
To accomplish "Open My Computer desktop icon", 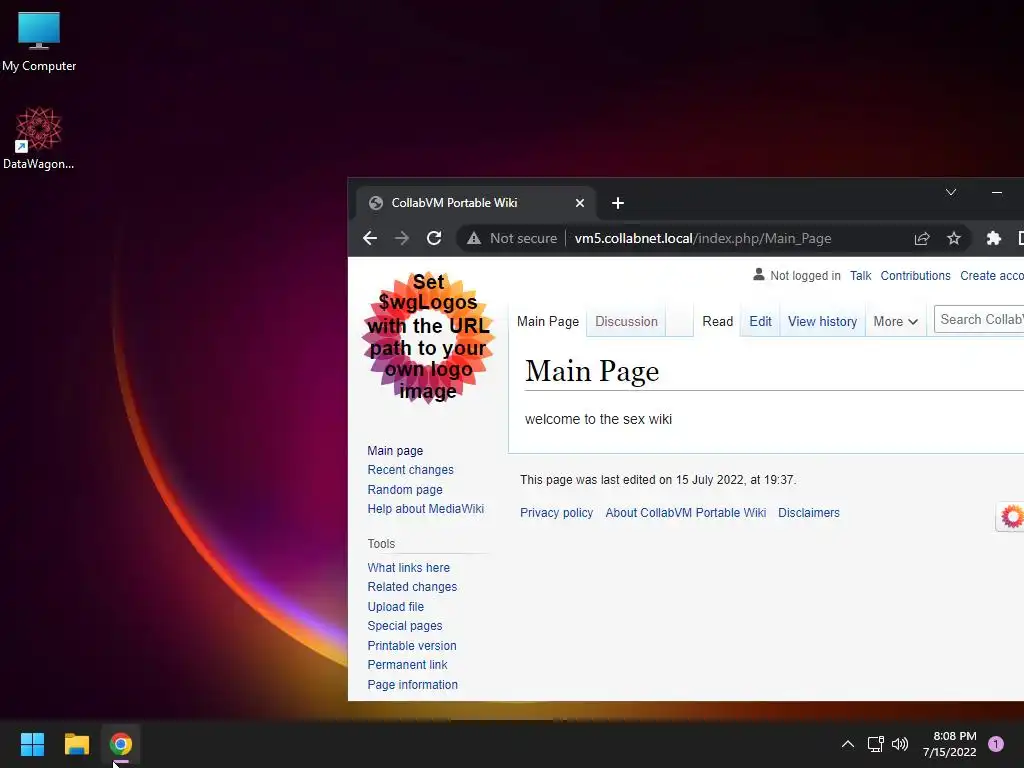I will click(39, 41).
